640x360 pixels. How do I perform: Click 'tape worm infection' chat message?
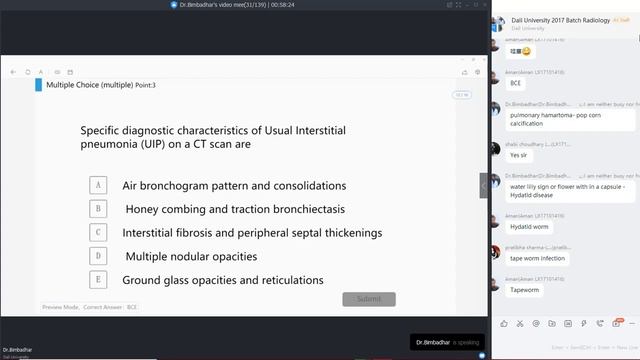pos(538,258)
